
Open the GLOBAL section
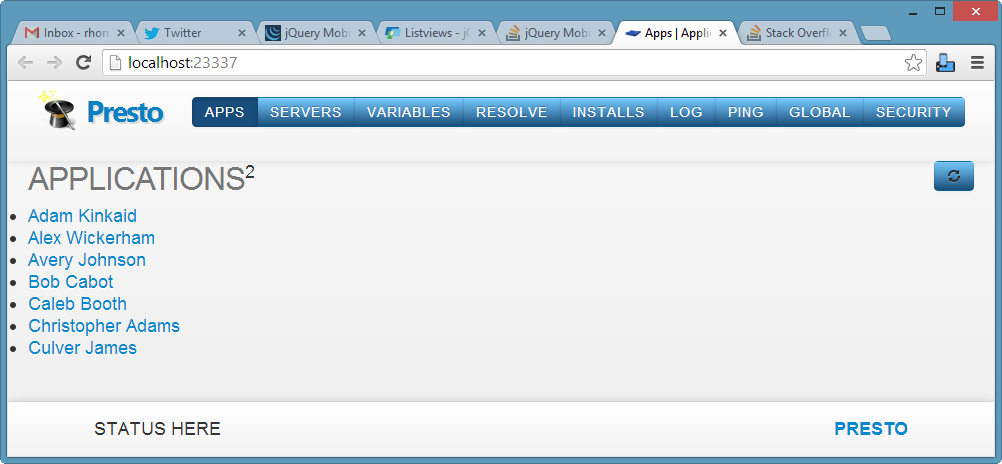click(x=819, y=112)
